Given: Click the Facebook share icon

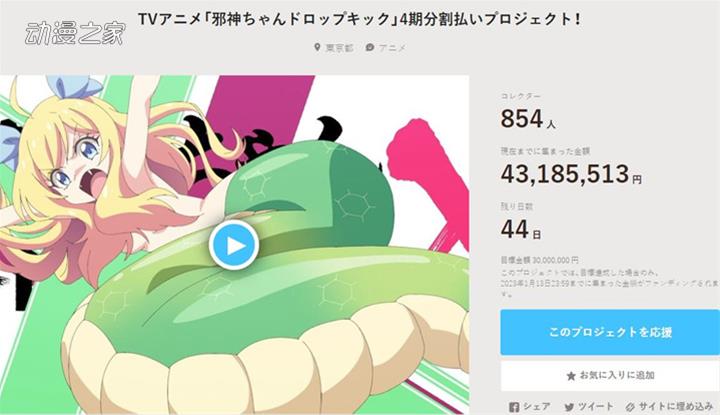Looking at the screenshot, I should (x=514, y=407).
